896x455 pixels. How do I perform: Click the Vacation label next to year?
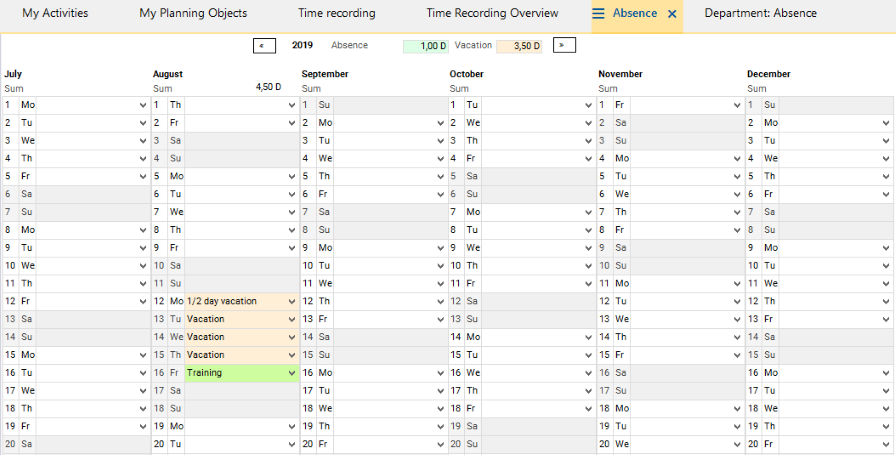473,45
